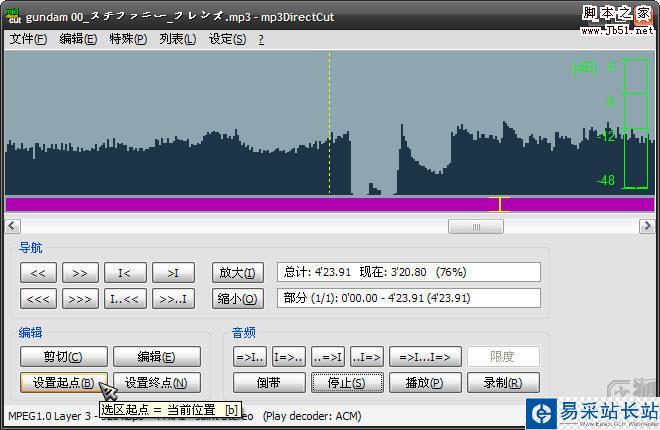Click the <<< fast back button
This screenshot has width=660, height=430.
coord(38,299)
